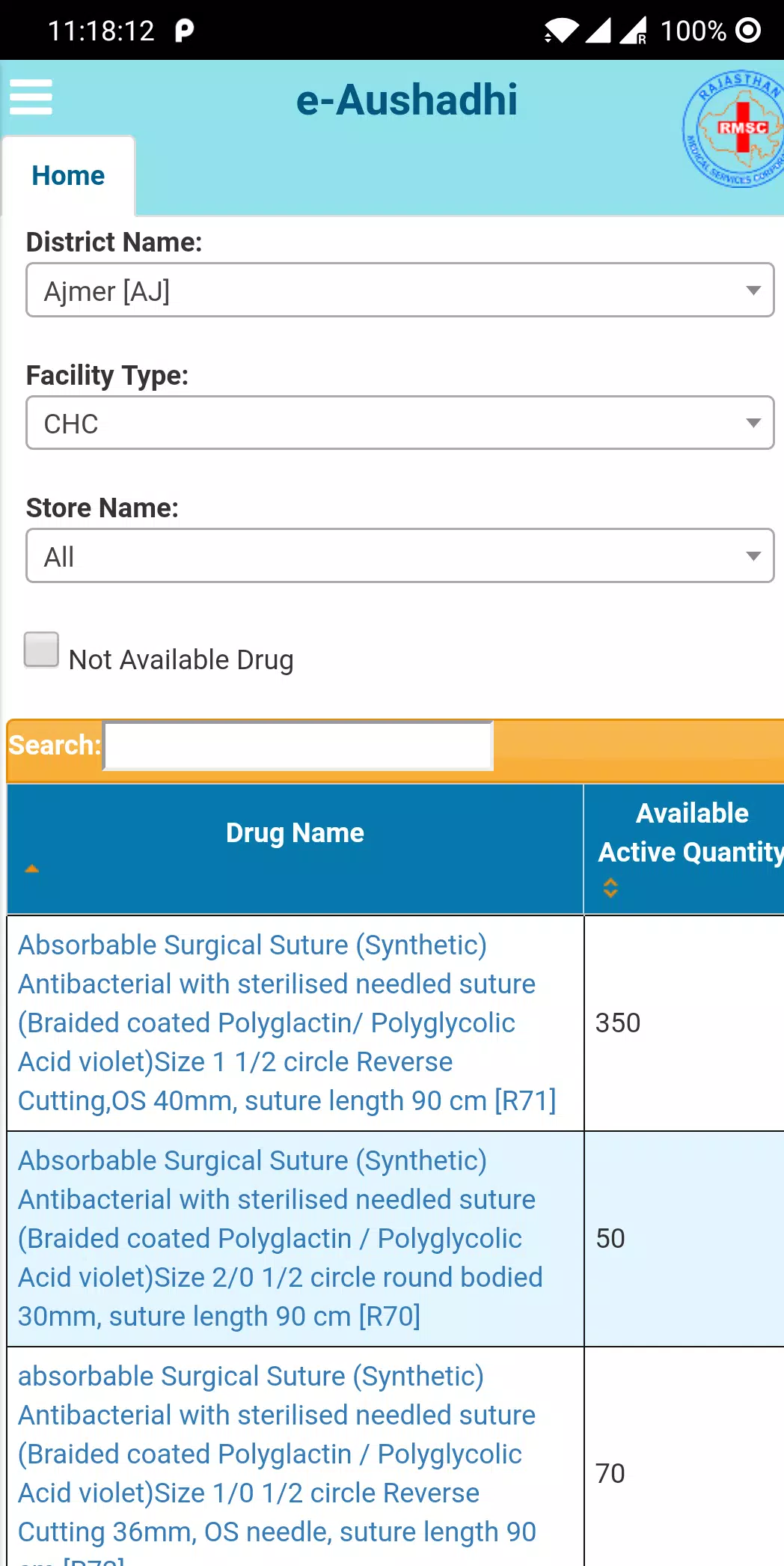Focus the Search input field

(x=298, y=746)
